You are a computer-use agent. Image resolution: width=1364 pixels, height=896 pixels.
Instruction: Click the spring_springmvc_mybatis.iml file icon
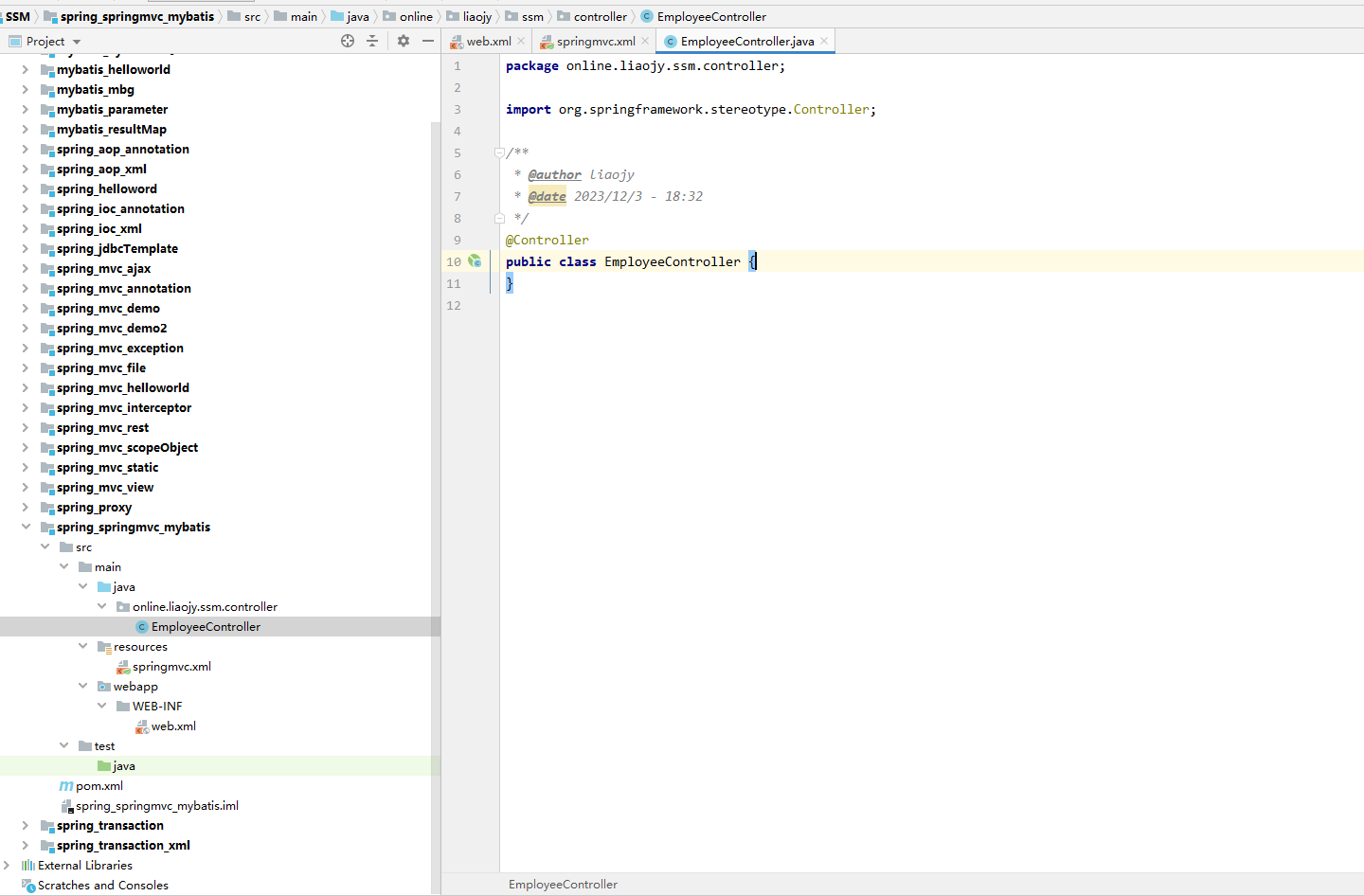pyautogui.click(x=67, y=806)
